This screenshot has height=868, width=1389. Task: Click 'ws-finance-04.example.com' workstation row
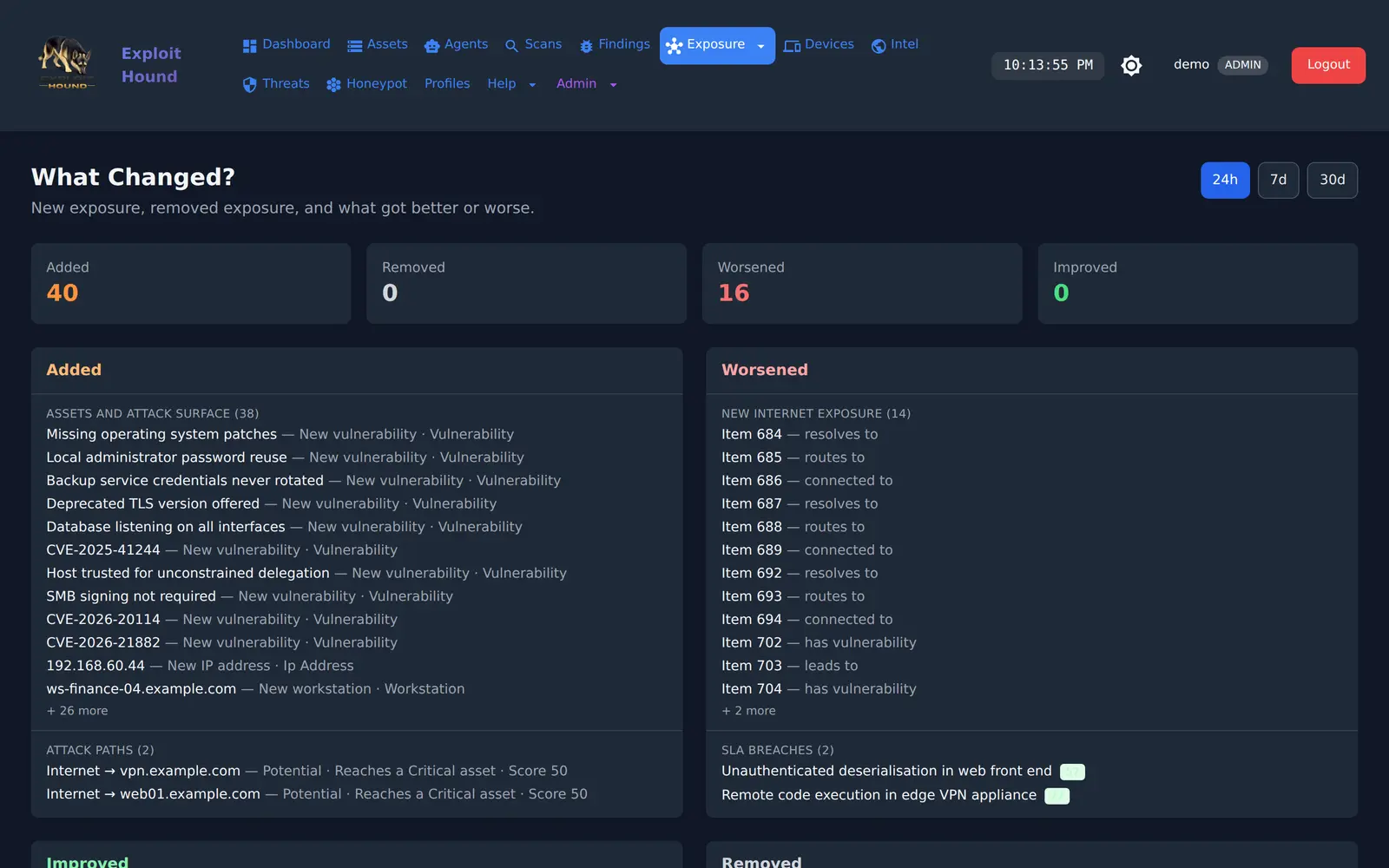point(255,688)
